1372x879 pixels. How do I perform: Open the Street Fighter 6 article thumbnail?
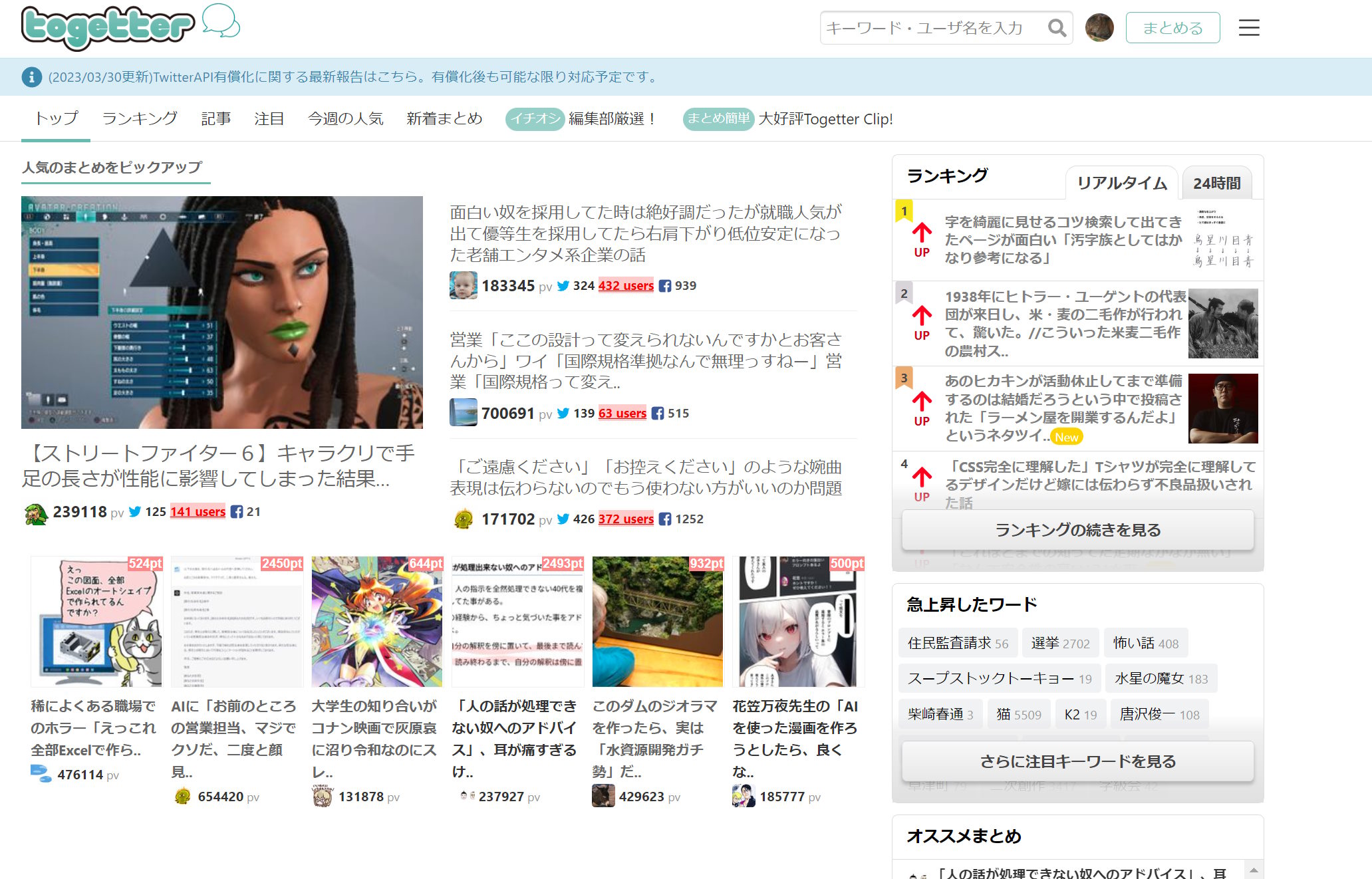tap(222, 313)
